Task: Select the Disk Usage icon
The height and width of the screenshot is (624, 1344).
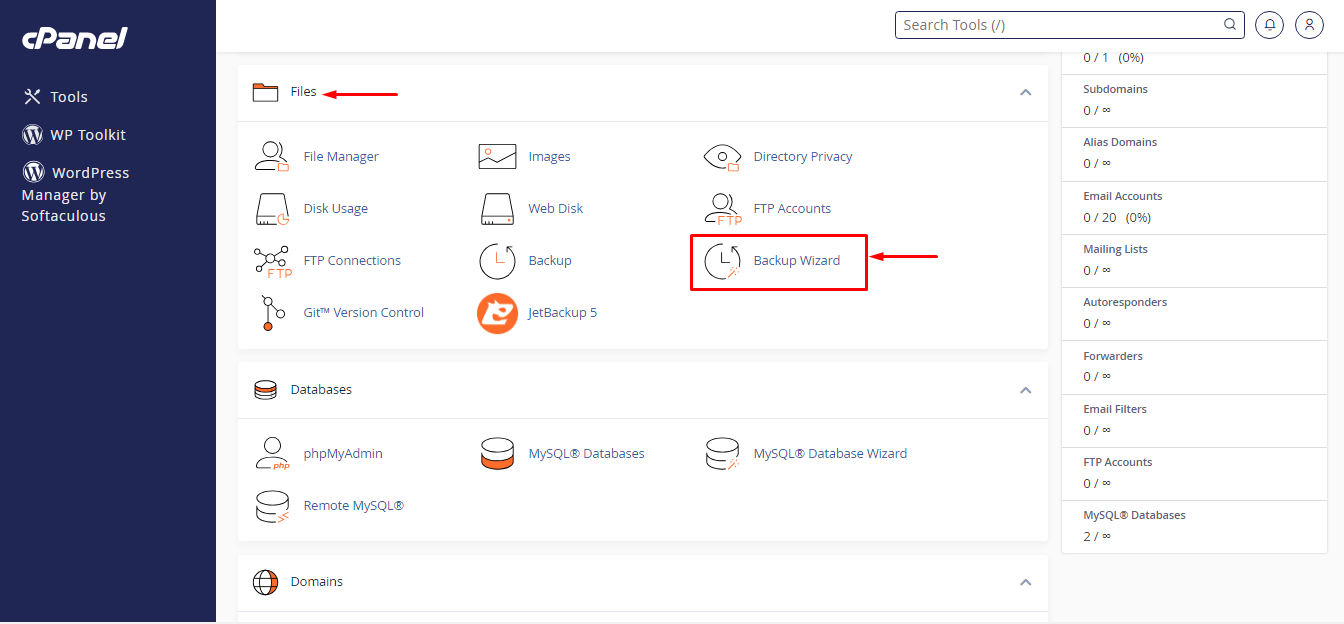Action: [271, 209]
